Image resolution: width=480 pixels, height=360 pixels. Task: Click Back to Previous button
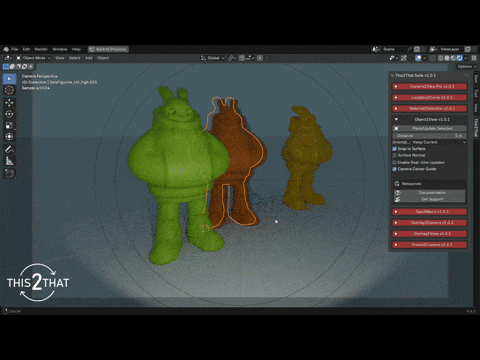click(x=108, y=49)
